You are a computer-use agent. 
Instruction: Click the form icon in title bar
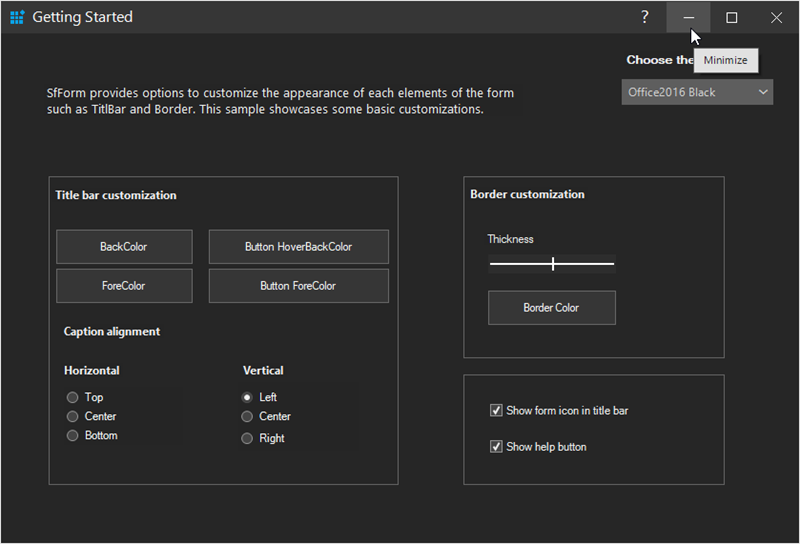(16, 17)
